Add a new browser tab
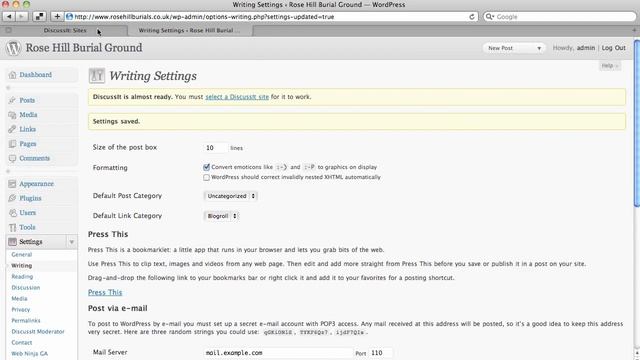The width and height of the screenshot is (640, 360). click(x=634, y=30)
